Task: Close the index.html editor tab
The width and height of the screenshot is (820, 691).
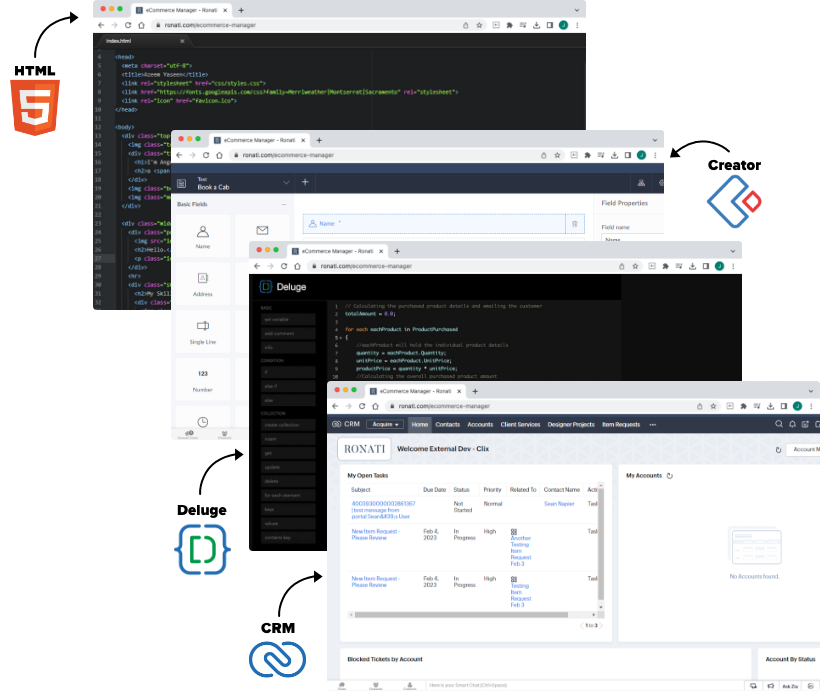Action: [x=182, y=41]
